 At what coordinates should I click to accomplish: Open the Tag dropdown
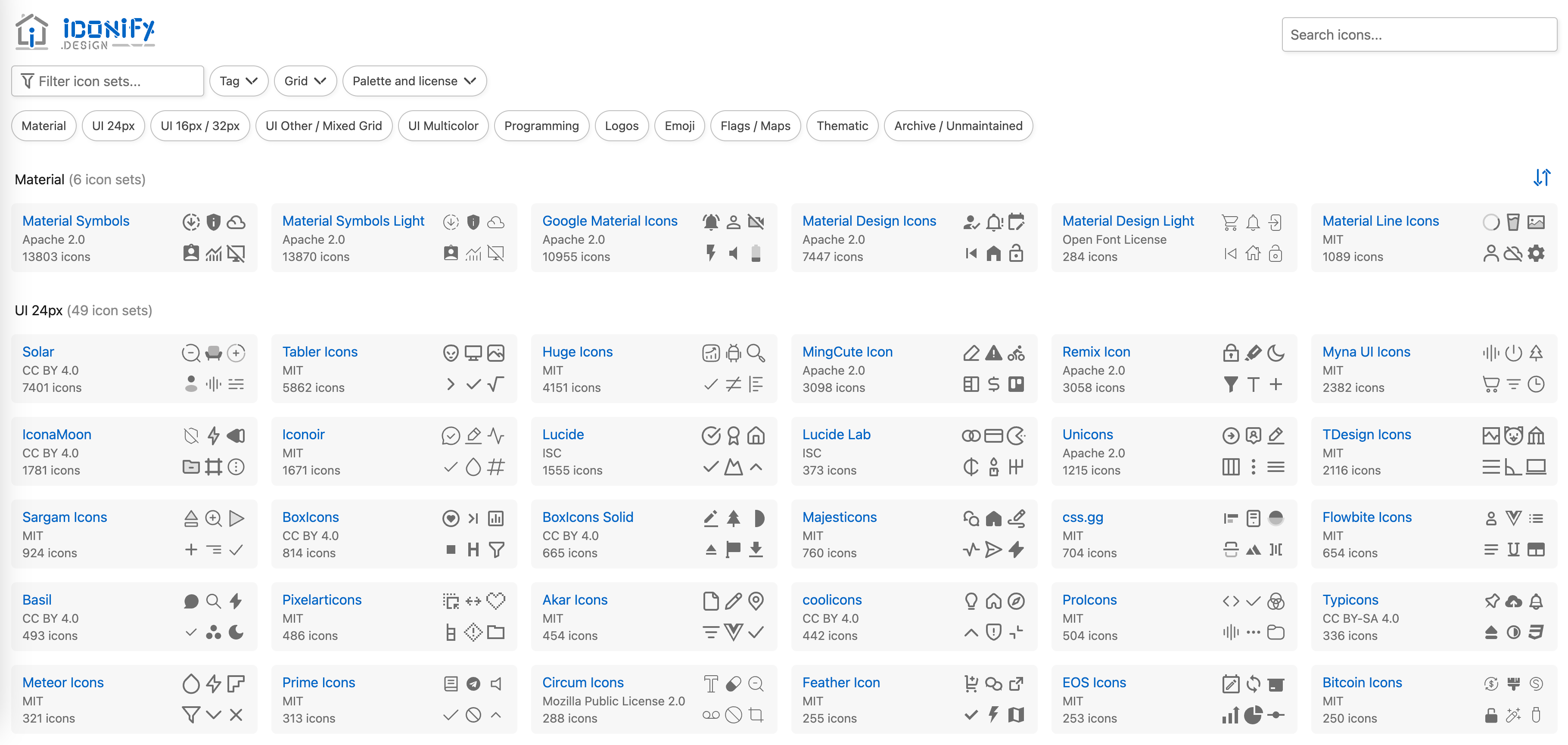click(x=239, y=81)
